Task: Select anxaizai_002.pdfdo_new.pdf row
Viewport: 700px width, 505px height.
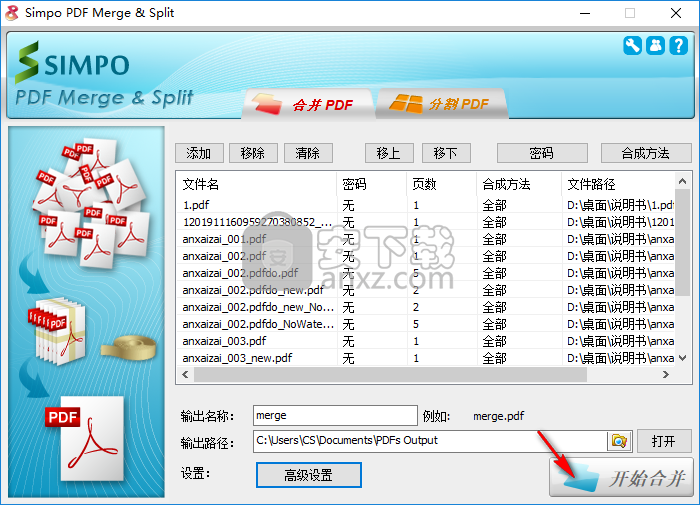Action: (x=426, y=290)
